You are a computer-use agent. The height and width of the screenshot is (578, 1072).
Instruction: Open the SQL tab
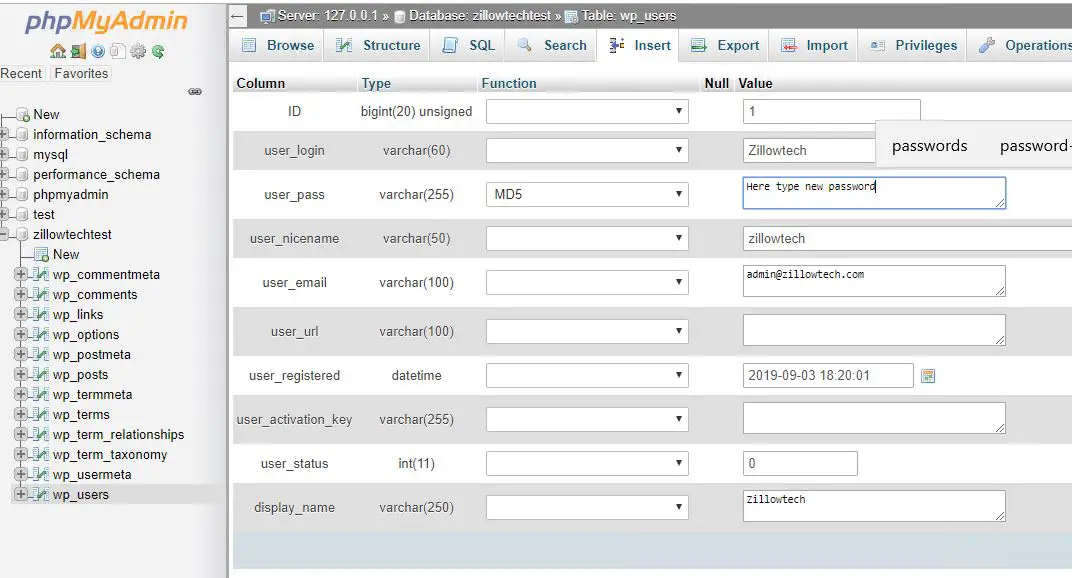468,45
